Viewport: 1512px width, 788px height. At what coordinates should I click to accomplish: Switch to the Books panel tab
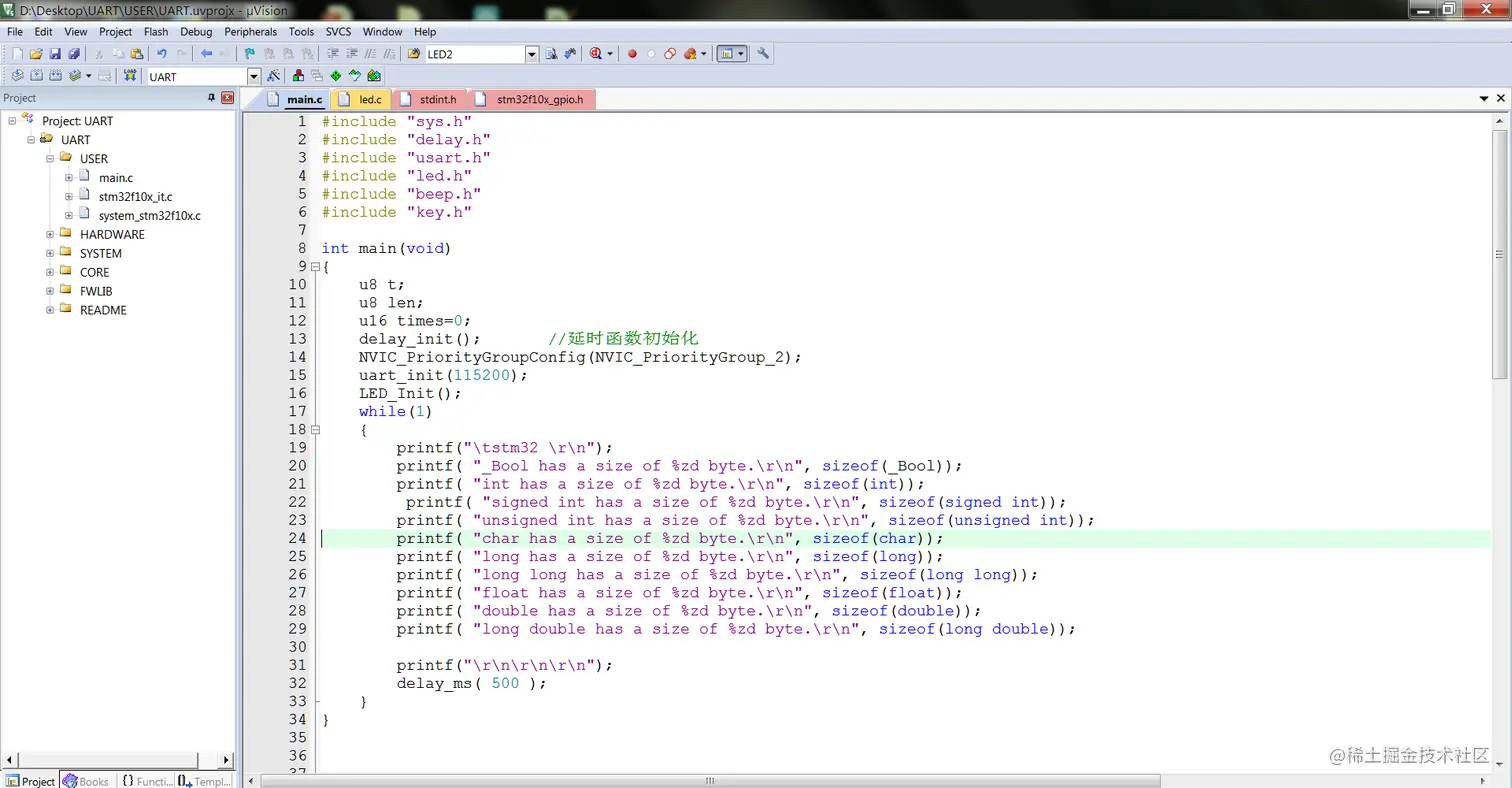click(86, 781)
